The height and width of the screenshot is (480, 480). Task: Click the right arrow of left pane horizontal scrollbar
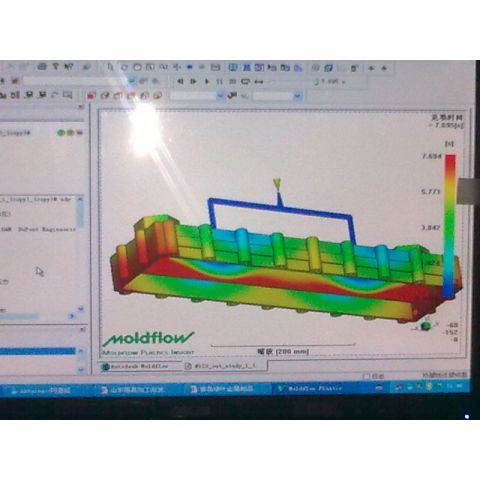72,316
